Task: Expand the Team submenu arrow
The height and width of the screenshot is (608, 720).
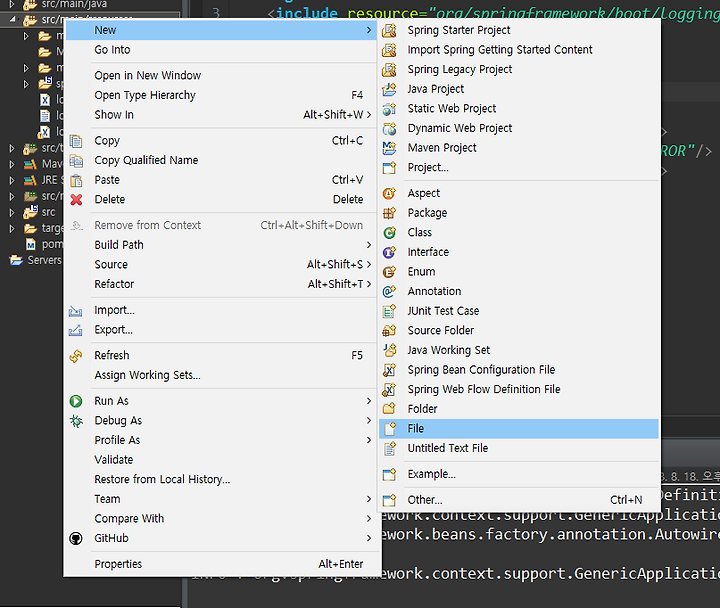Action: tap(369, 499)
